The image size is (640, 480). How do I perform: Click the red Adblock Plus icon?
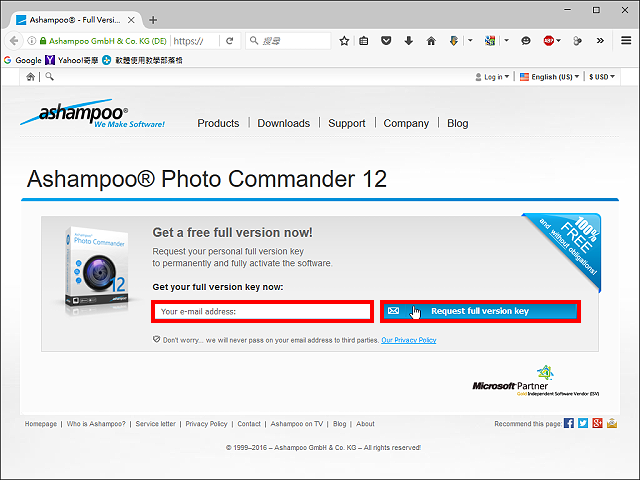coord(548,41)
